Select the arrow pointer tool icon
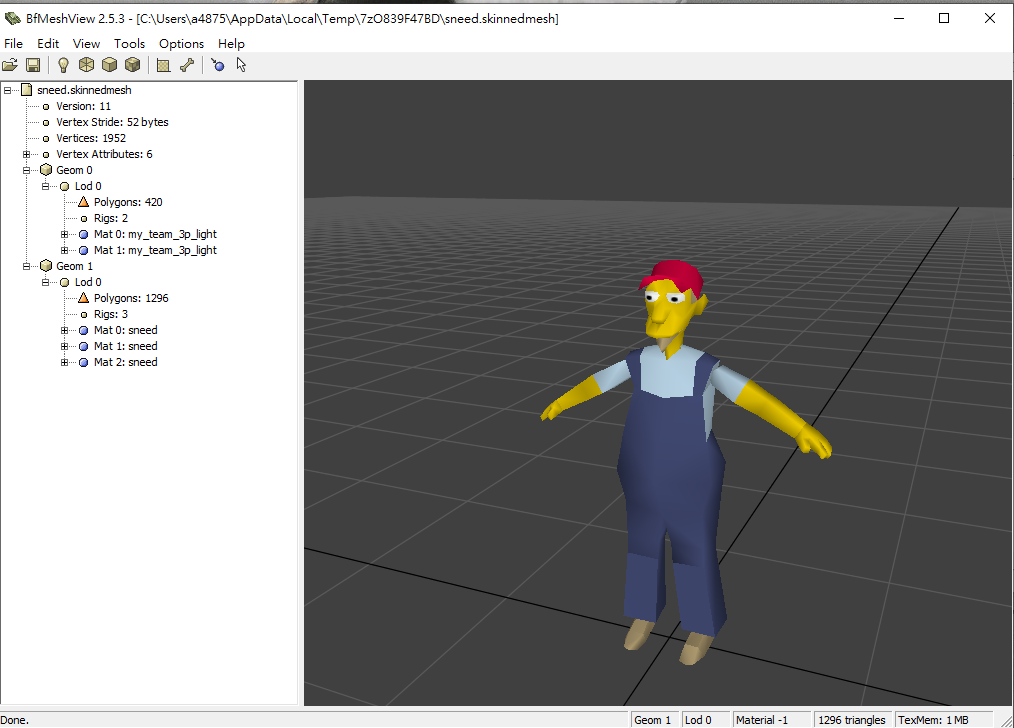Image resolution: width=1014 pixels, height=728 pixels. click(x=241, y=65)
